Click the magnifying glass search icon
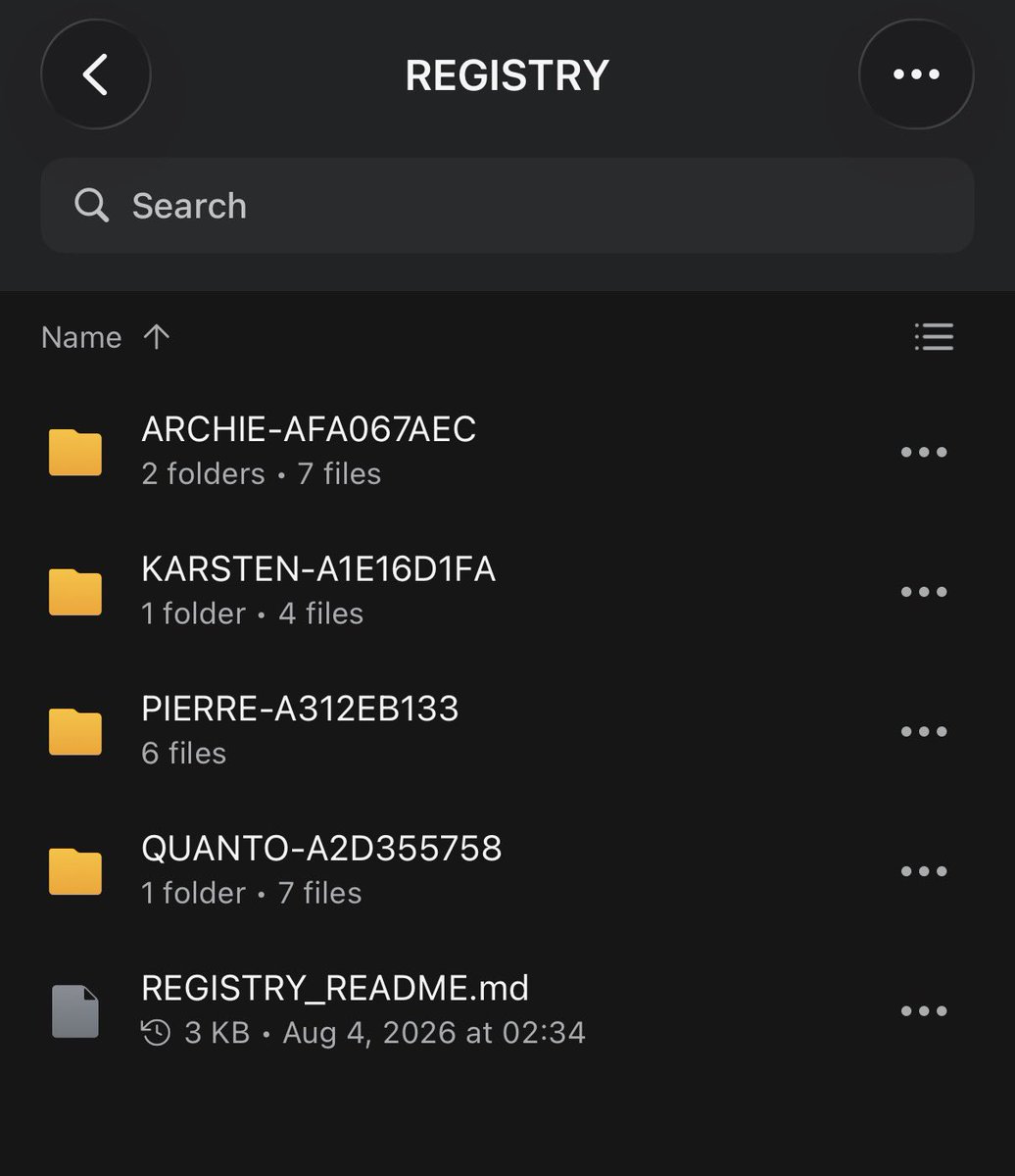This screenshot has height=1176, width=1015. coord(91,206)
